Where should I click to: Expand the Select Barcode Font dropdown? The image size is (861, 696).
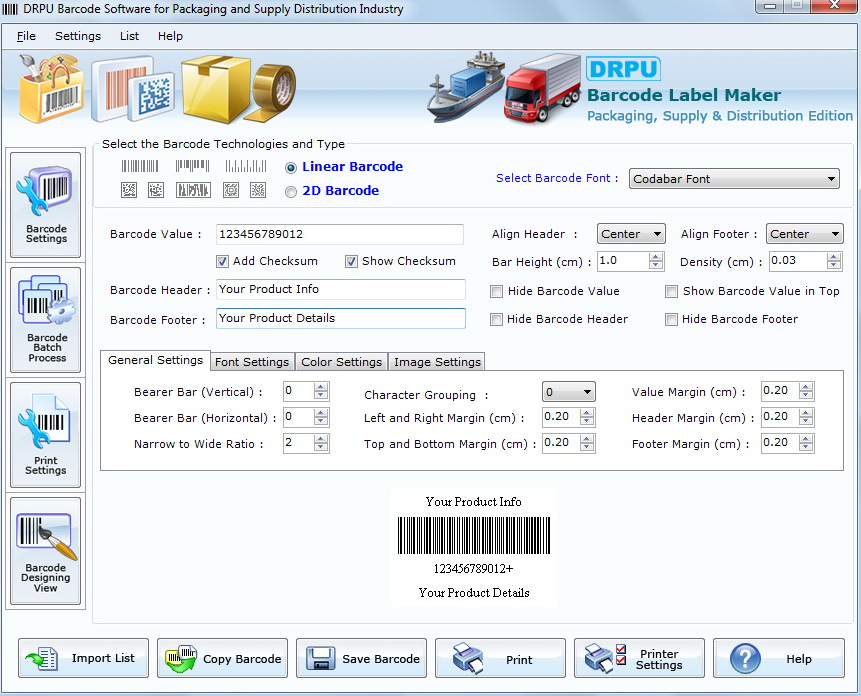pos(734,179)
